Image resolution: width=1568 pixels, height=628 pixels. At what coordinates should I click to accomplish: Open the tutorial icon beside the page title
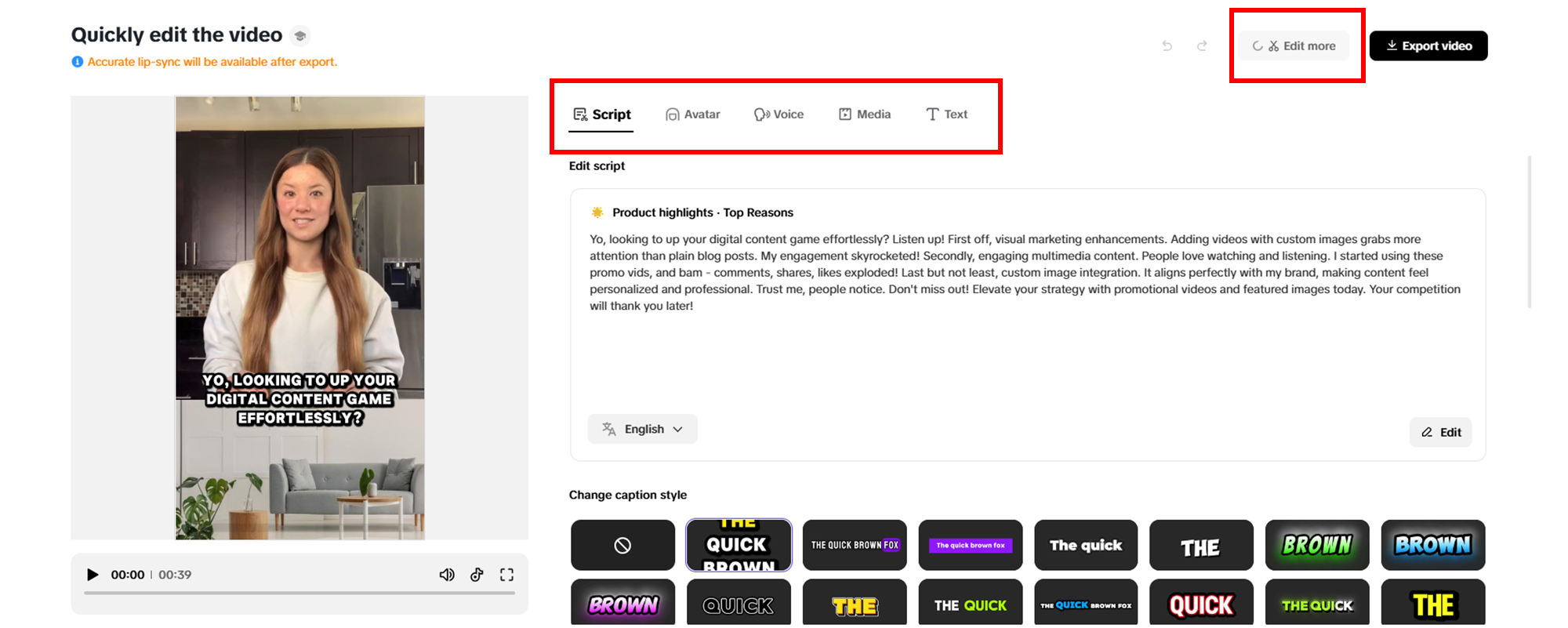pyautogui.click(x=300, y=36)
